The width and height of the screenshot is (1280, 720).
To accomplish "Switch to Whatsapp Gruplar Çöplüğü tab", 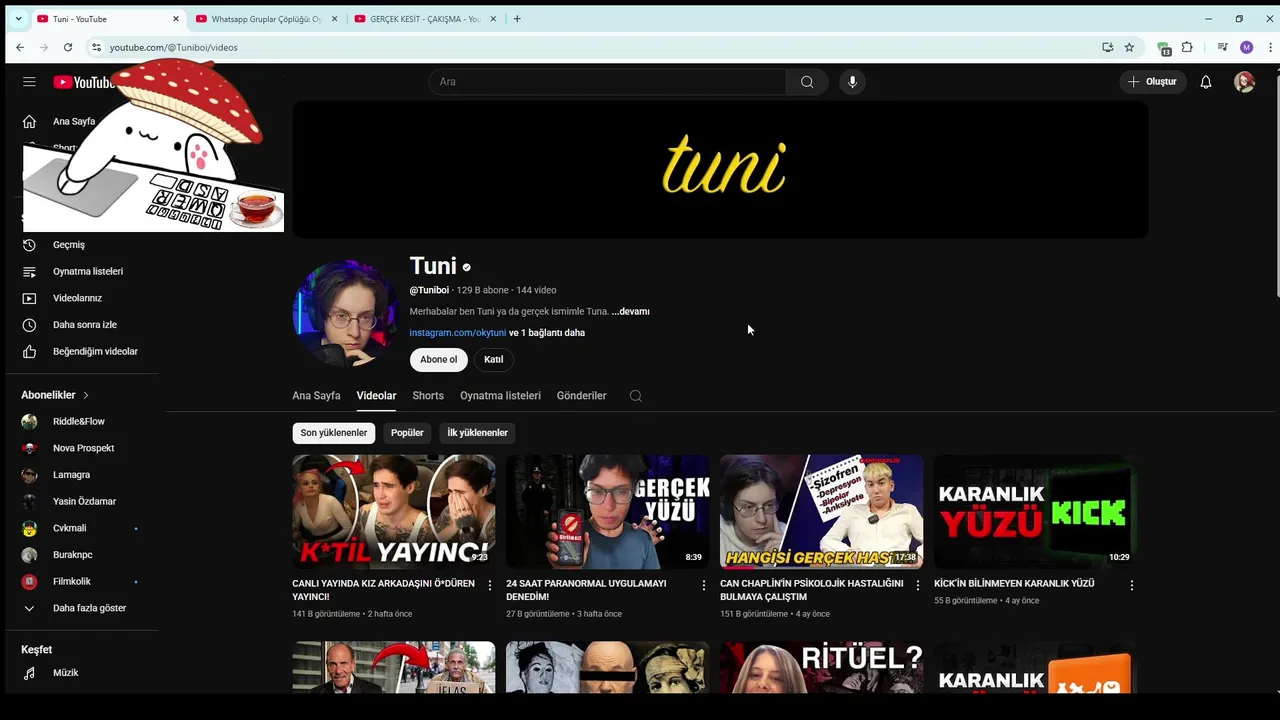I will pos(266,19).
